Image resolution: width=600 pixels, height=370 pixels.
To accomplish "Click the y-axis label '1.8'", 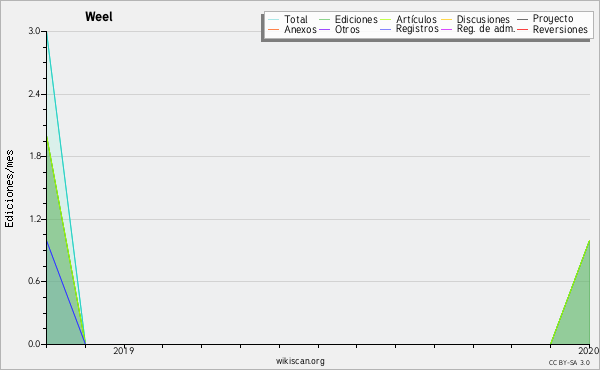I will 34,156.
